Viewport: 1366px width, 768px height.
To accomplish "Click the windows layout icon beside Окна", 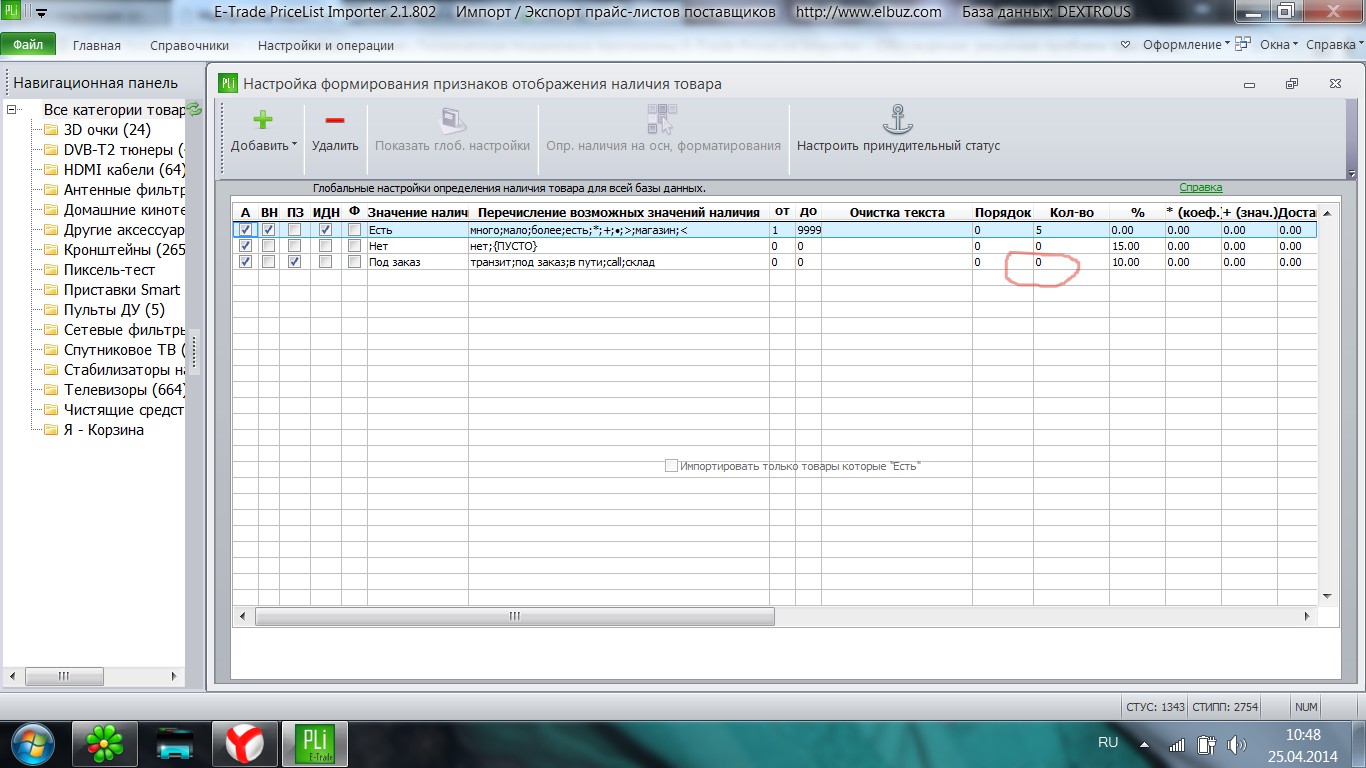I will click(1243, 44).
